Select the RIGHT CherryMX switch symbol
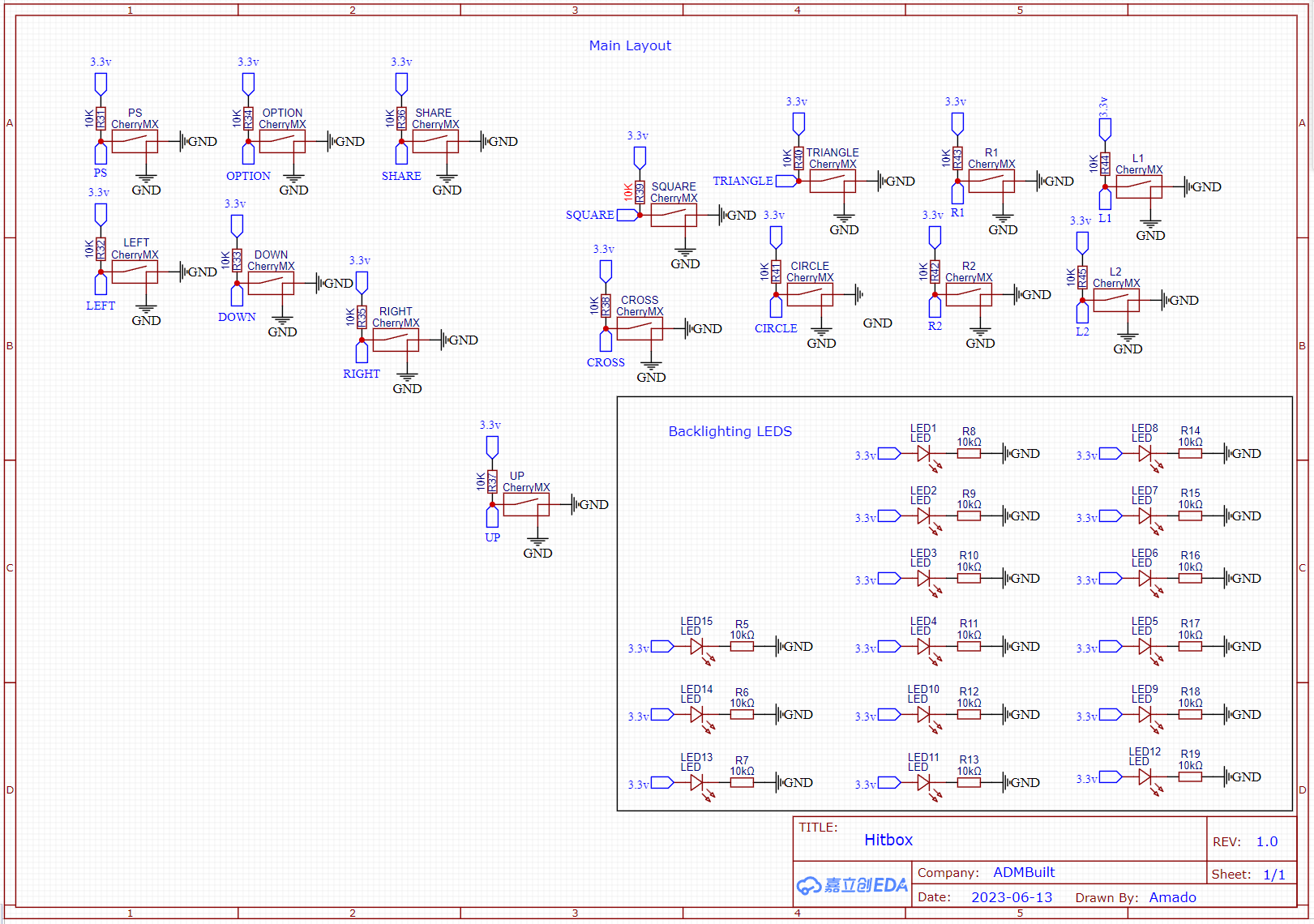Screen dimensions: 1314x924 [396, 340]
